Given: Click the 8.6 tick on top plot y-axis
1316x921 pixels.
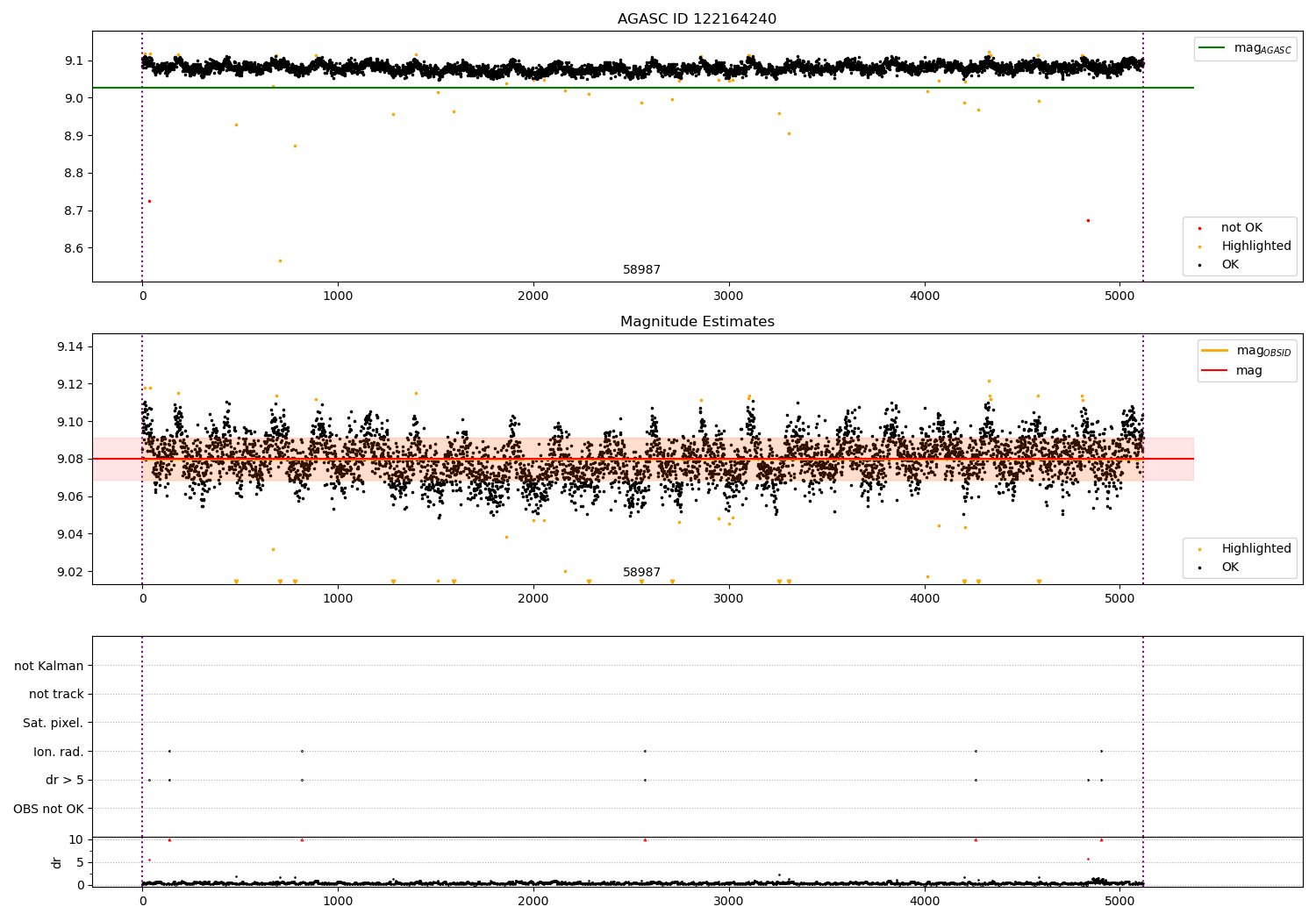Looking at the screenshot, I should (75, 248).
